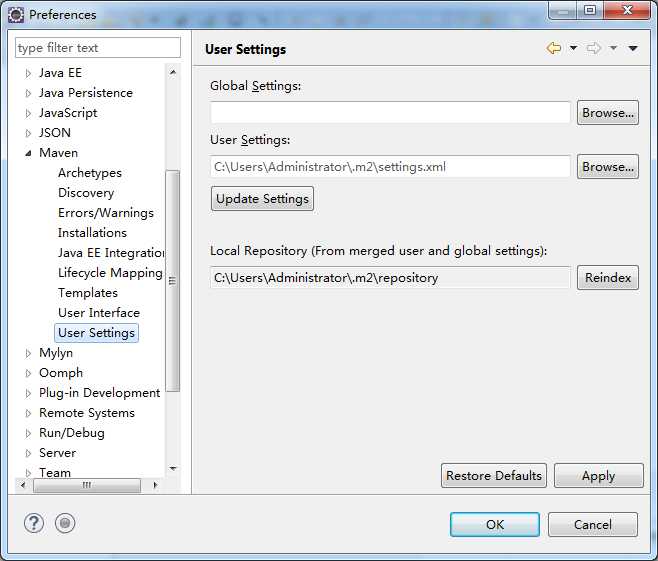Click the horizontal scrollbar thumb of tree
This screenshot has height=561, width=658.
(86, 485)
